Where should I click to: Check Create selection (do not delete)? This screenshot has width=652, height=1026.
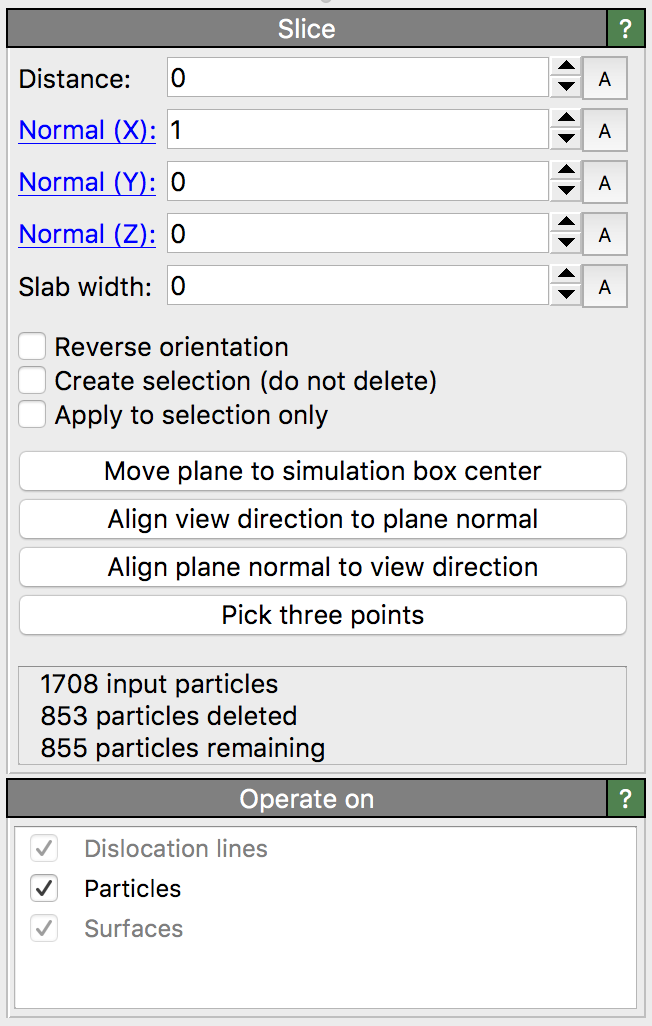(x=33, y=381)
